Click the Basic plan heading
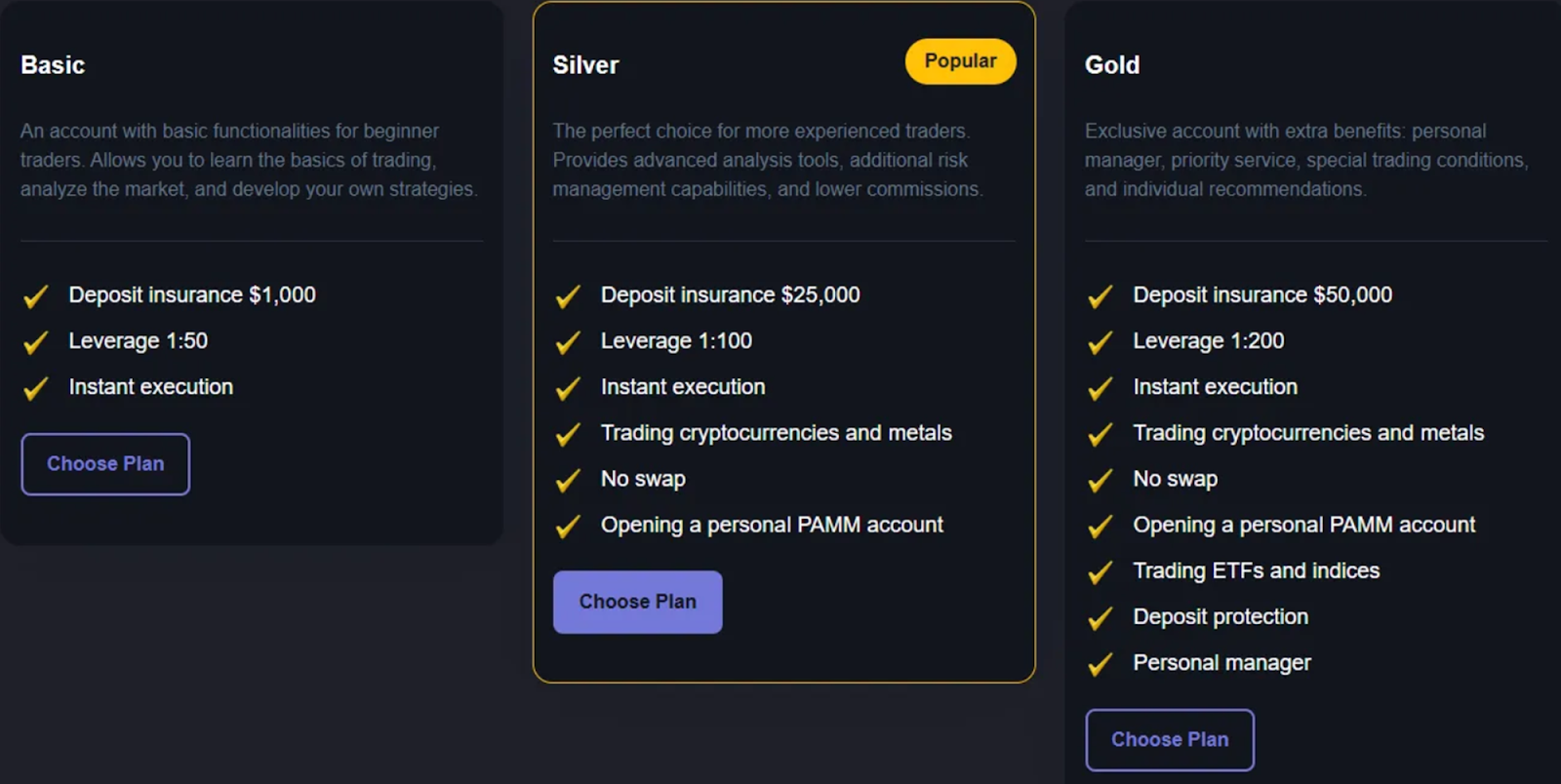The width and height of the screenshot is (1561, 784). [53, 65]
